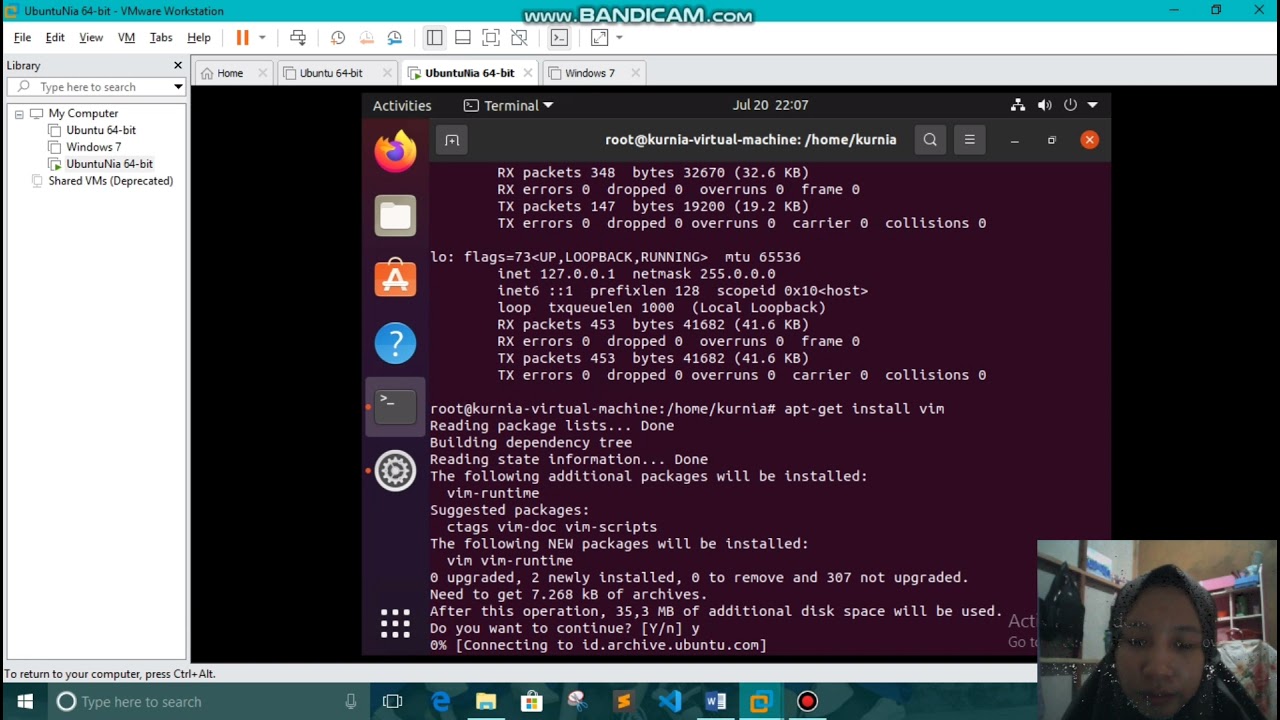Open Files from Ubuntu dock
This screenshot has height=720, width=1280.
tap(395, 216)
